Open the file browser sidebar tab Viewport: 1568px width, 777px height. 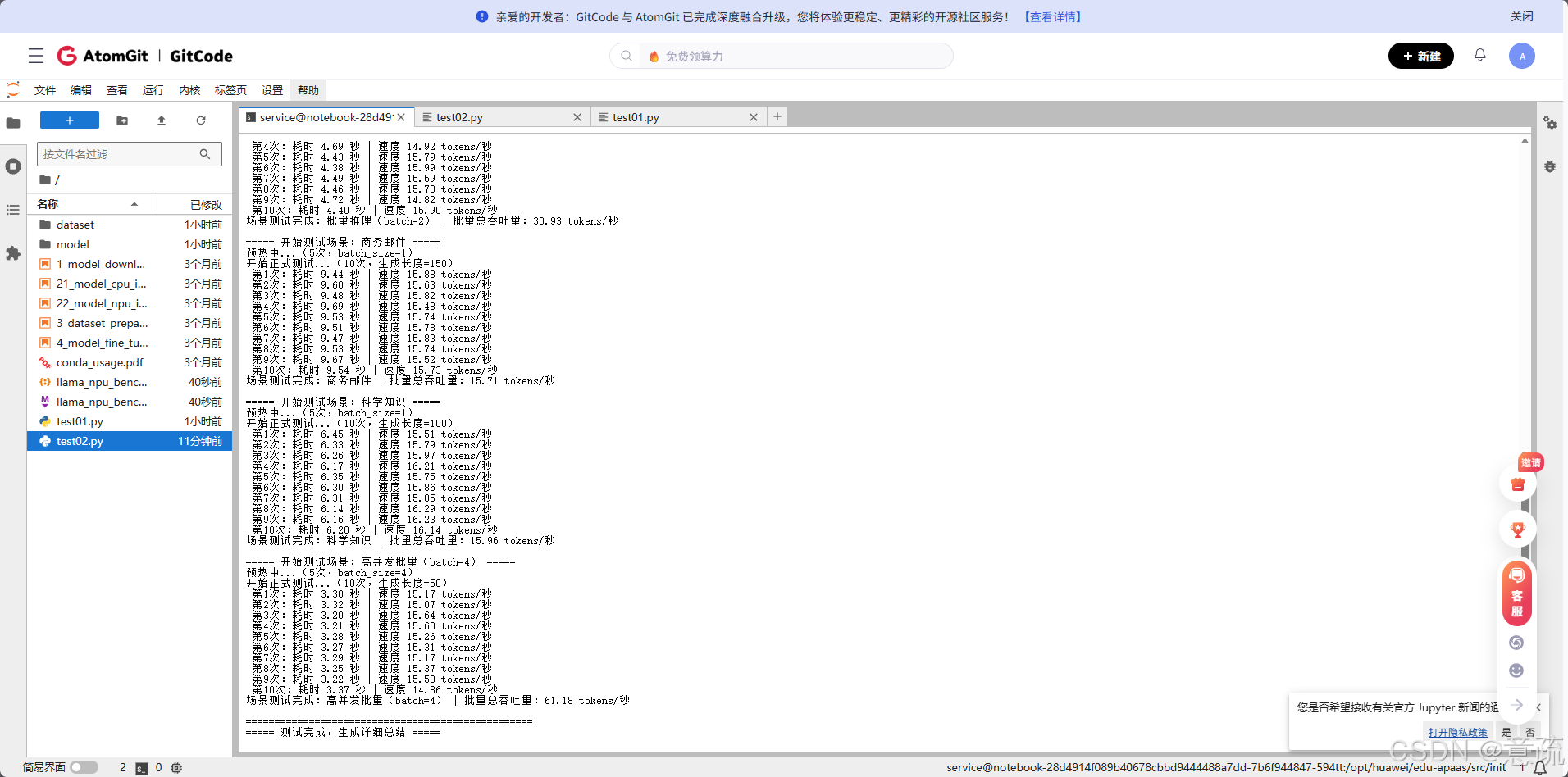click(x=13, y=123)
